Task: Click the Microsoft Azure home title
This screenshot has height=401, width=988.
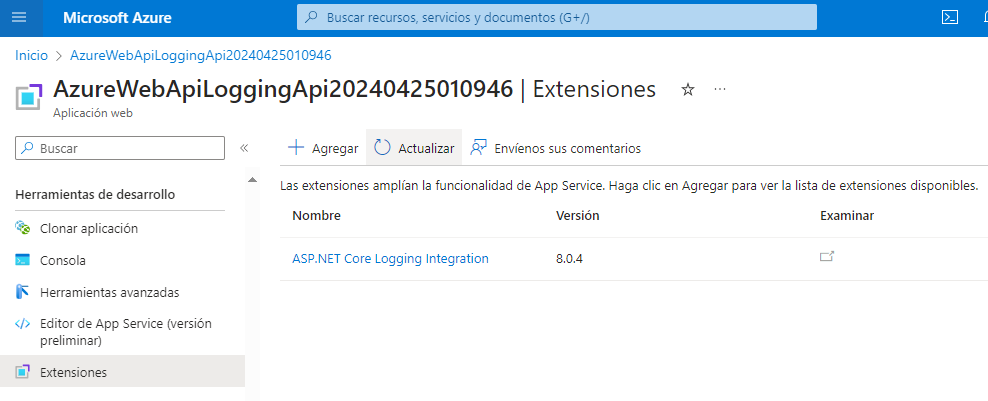Action: (117, 18)
